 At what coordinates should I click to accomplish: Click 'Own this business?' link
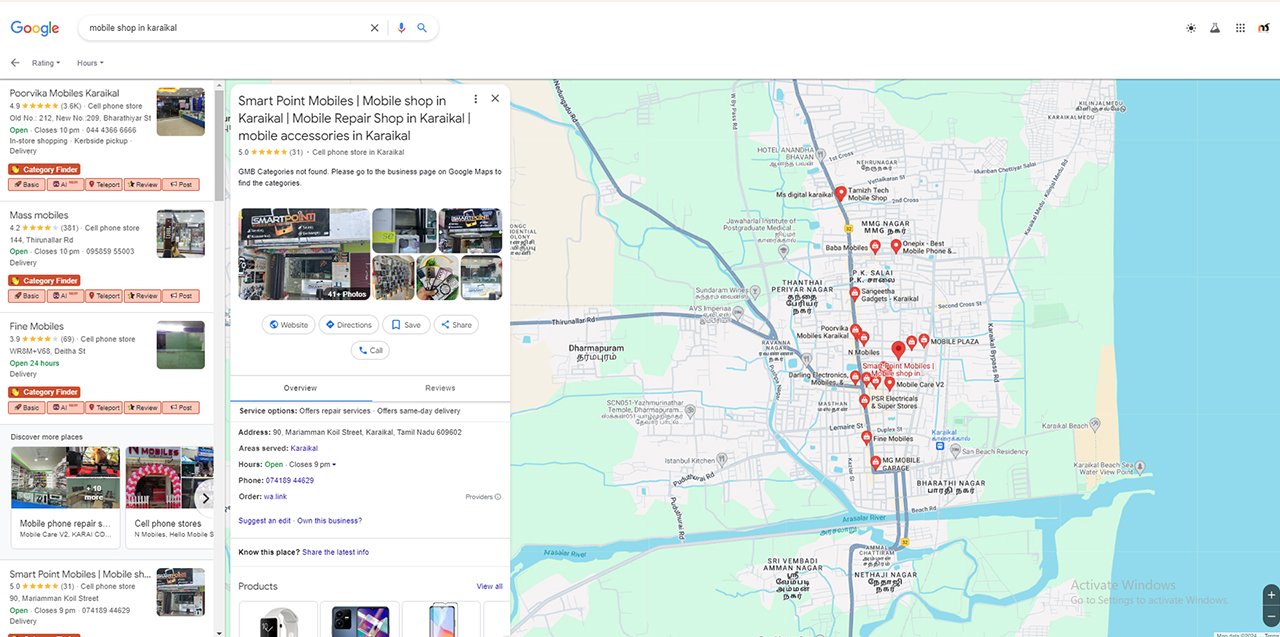coord(330,521)
